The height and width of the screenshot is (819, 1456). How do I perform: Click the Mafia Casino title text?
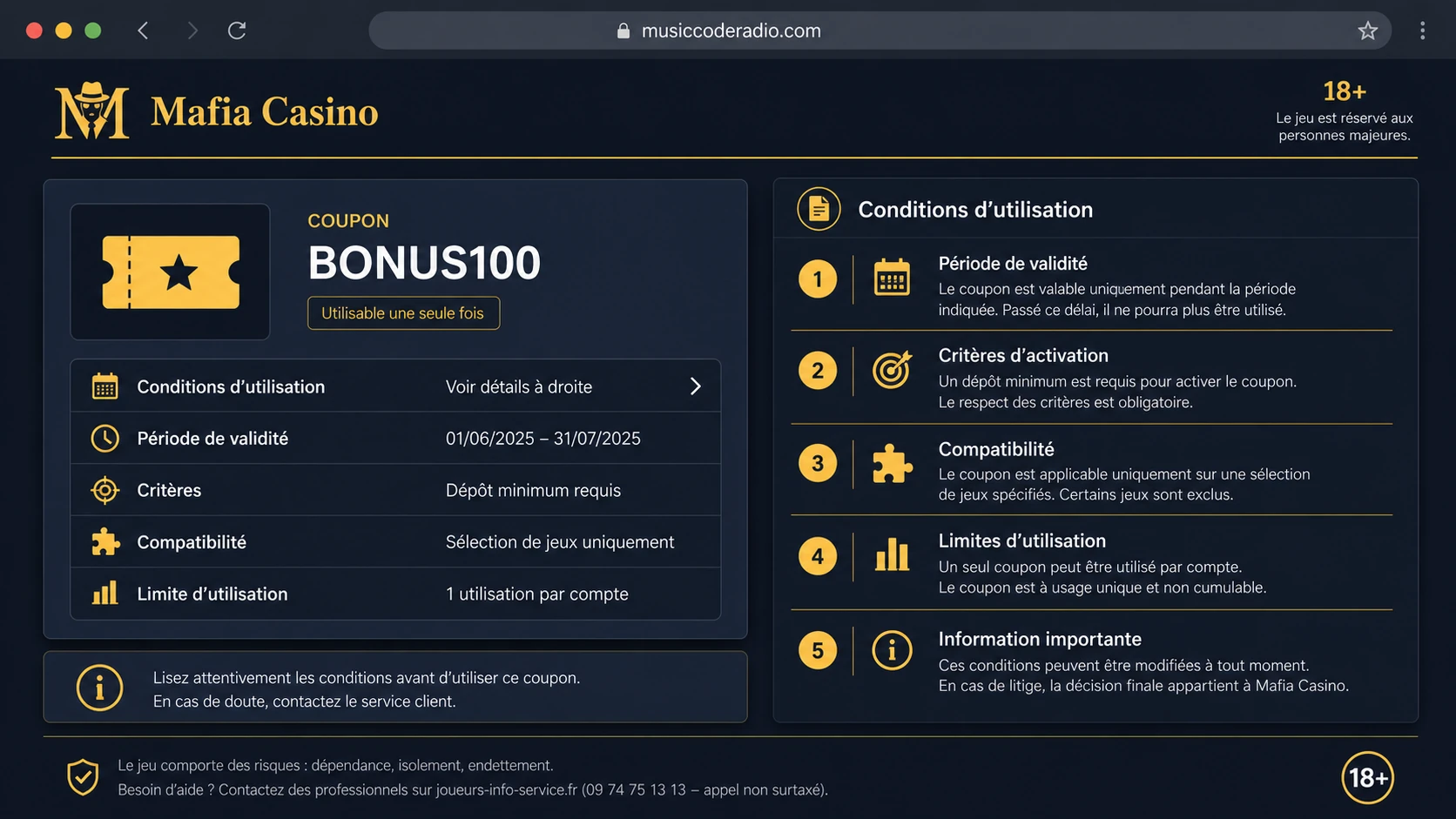point(265,111)
